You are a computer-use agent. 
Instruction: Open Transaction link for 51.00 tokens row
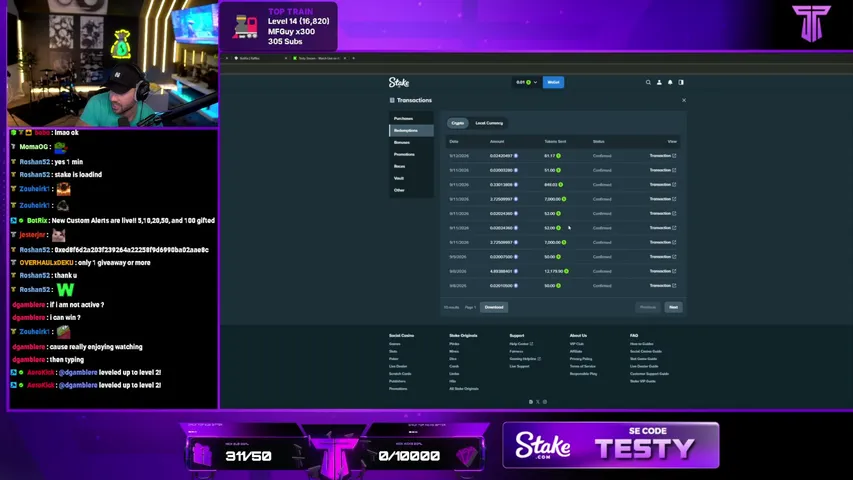663,170
